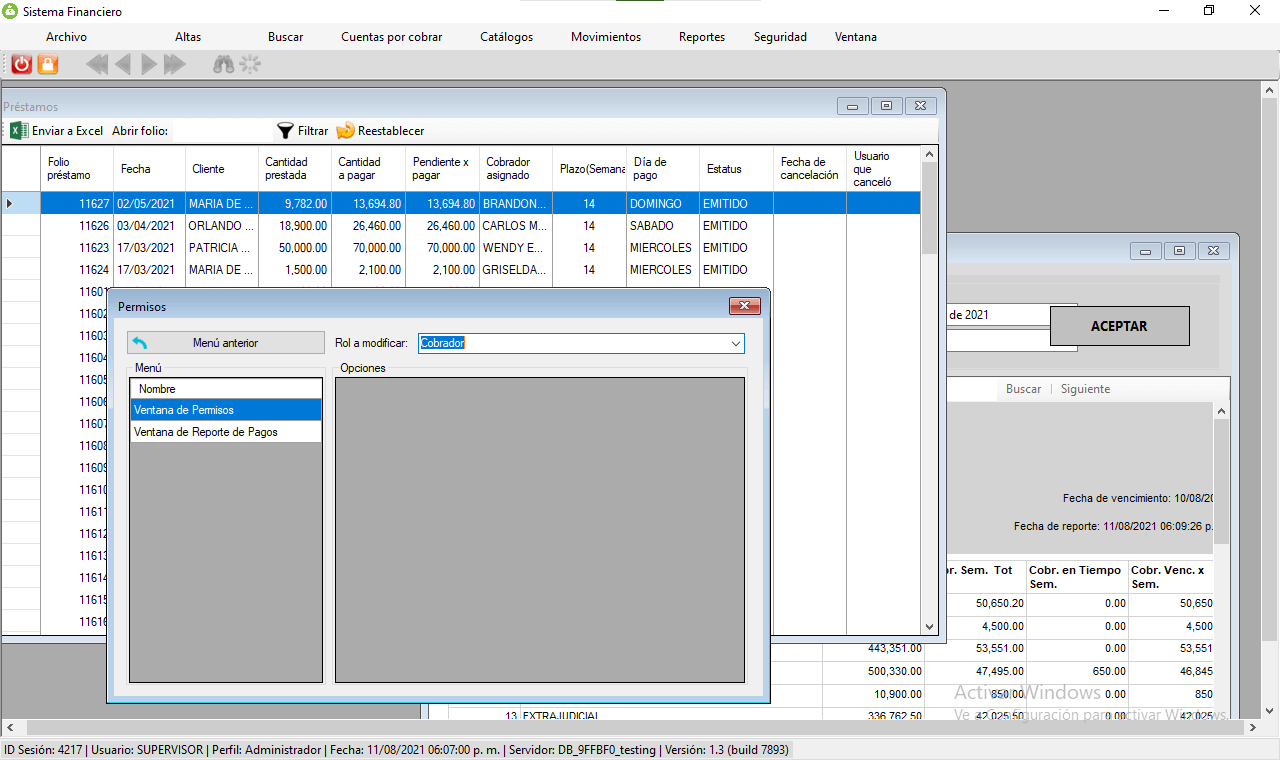This screenshot has width=1280, height=760.
Task: Click the red power exit icon
Action: pos(22,64)
